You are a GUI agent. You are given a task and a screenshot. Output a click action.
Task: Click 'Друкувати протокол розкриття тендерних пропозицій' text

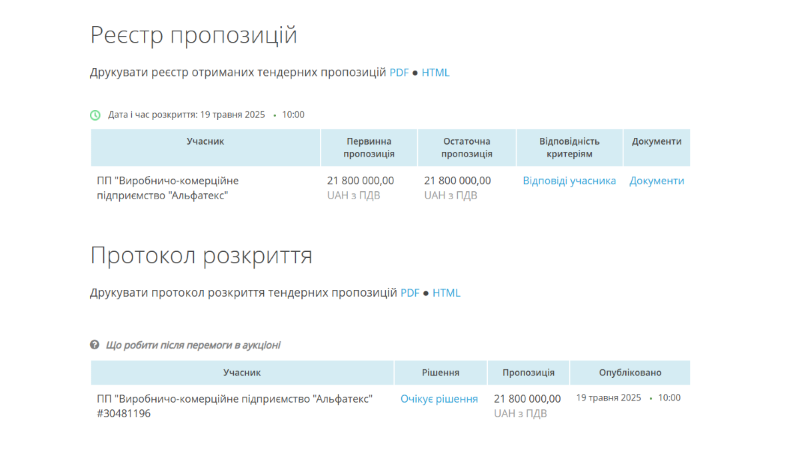pos(243,293)
